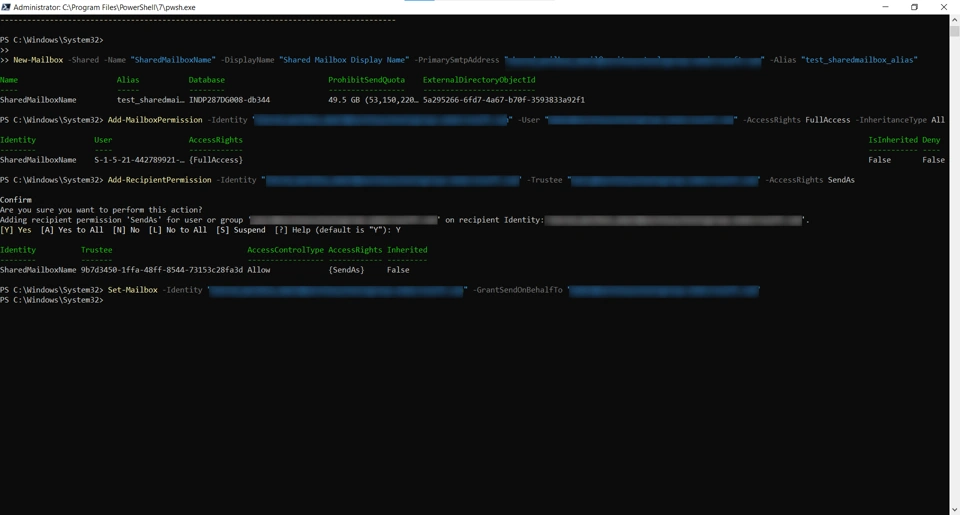Screen dimensions: 960x515
Task: Click the Deny column header
Action: coord(931,140)
